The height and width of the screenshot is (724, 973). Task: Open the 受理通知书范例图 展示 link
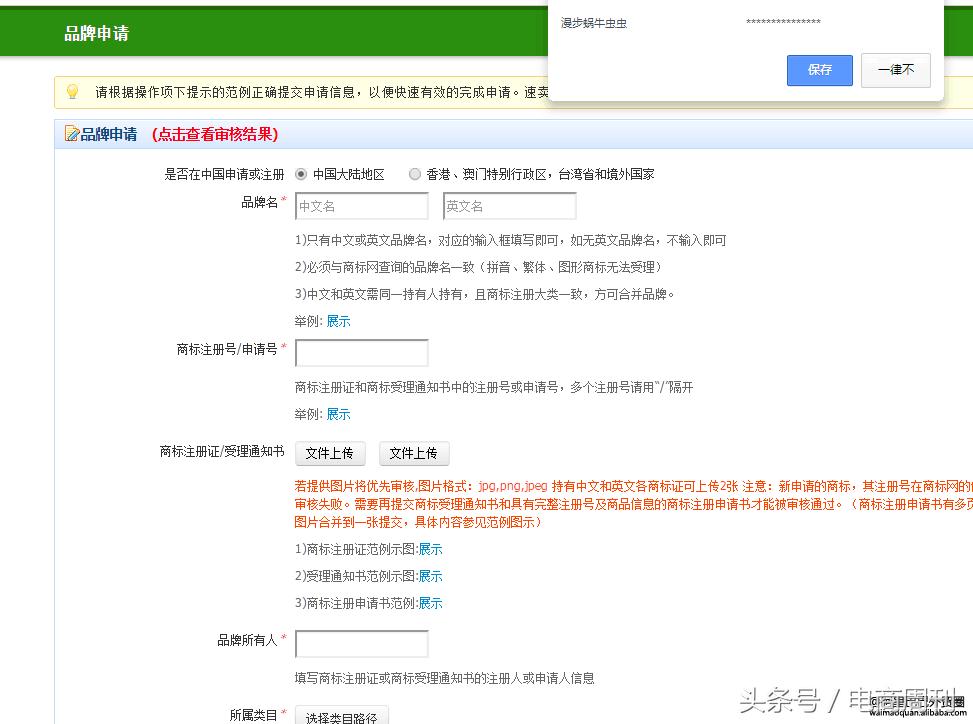coord(430,575)
